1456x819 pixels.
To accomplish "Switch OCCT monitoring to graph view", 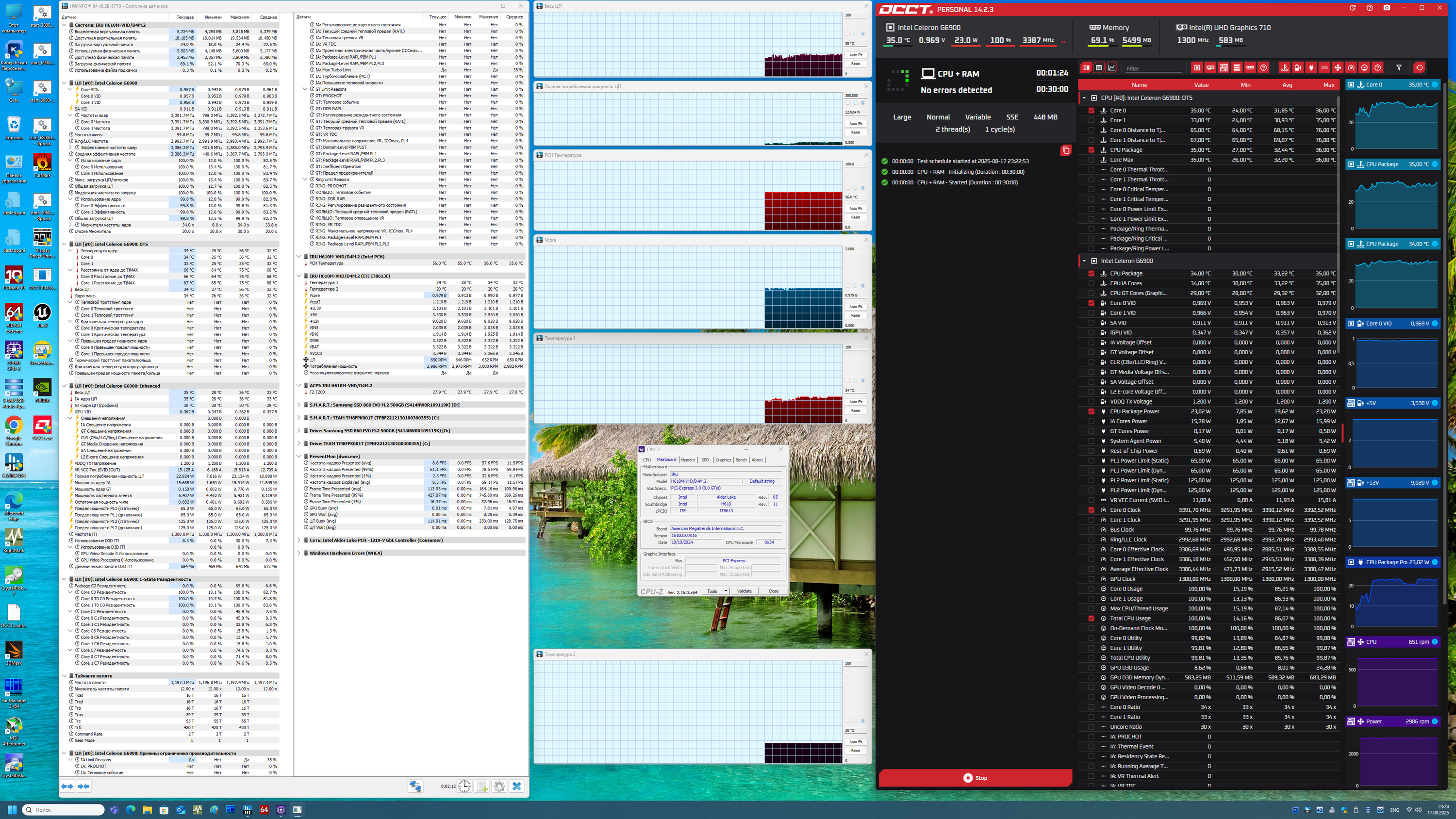I will [x=1112, y=68].
